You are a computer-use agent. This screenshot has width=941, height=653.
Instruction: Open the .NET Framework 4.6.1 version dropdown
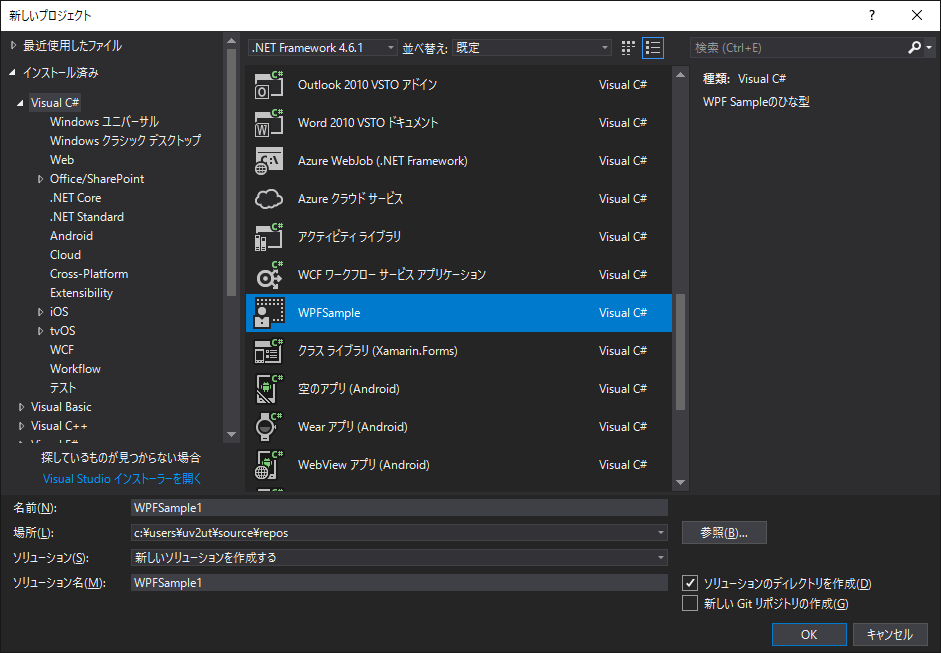(x=323, y=47)
